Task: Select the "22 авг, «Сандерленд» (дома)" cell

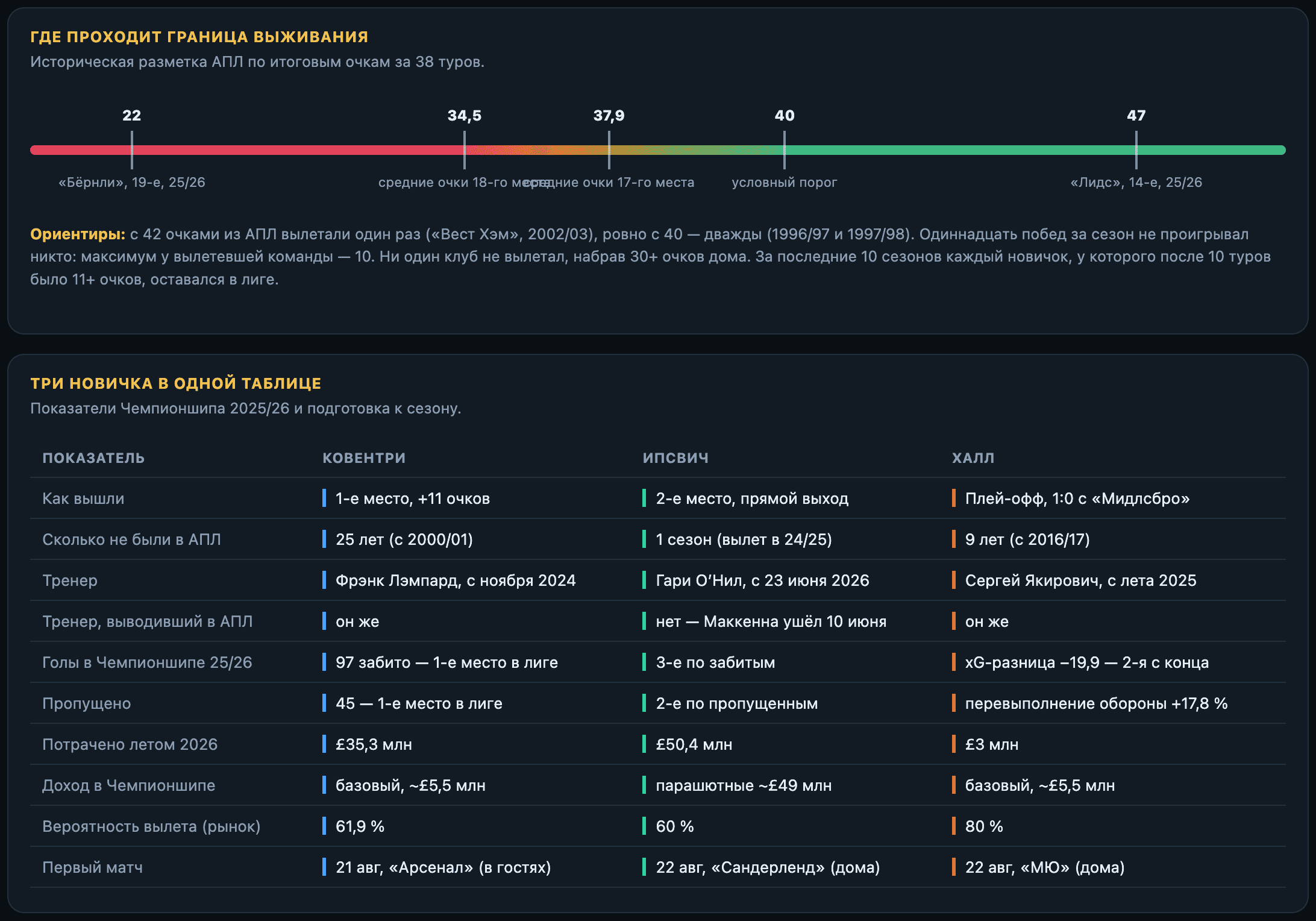Action: [768, 867]
